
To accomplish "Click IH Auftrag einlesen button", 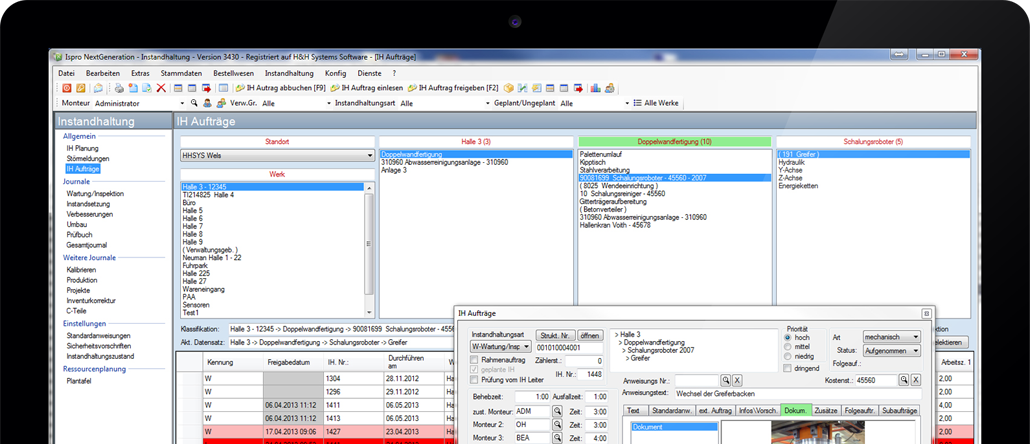I will [367, 88].
